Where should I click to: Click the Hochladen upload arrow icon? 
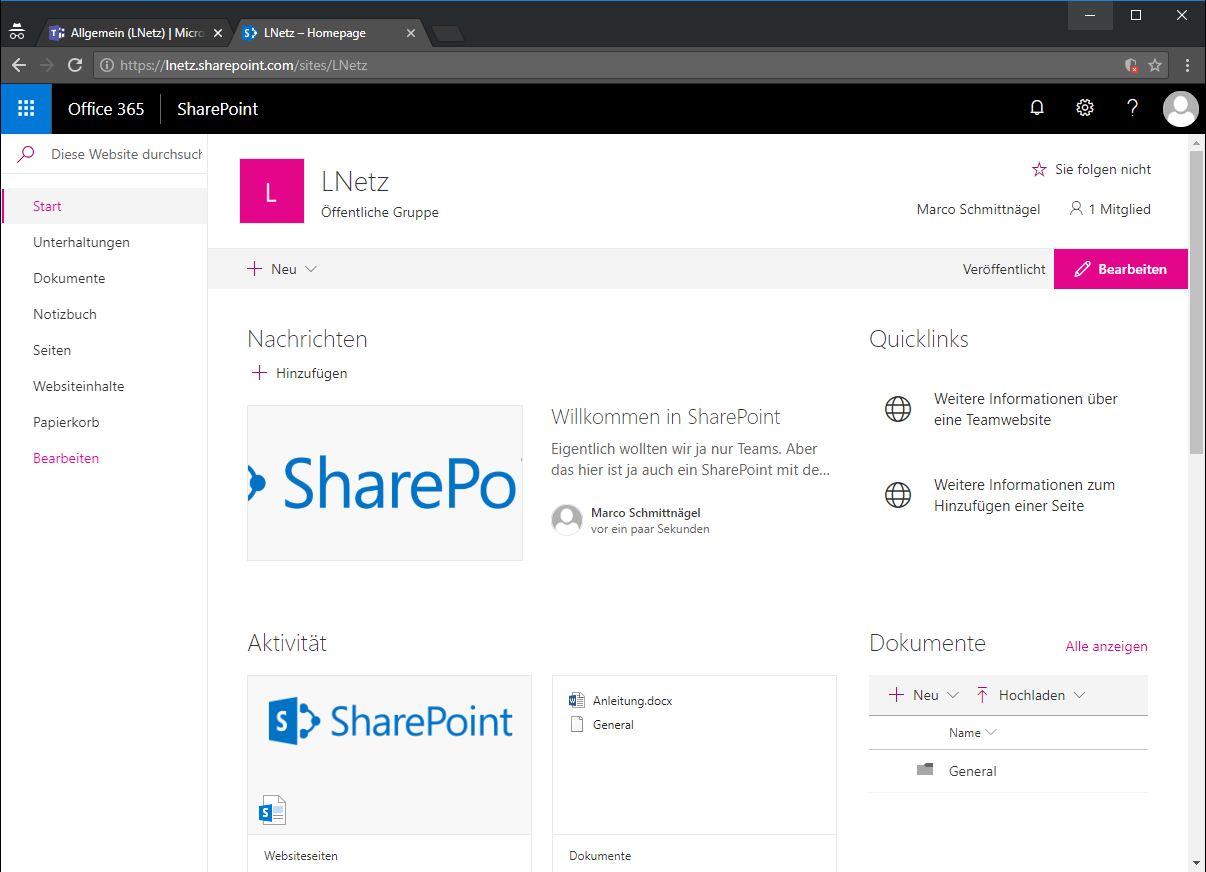tap(982, 695)
